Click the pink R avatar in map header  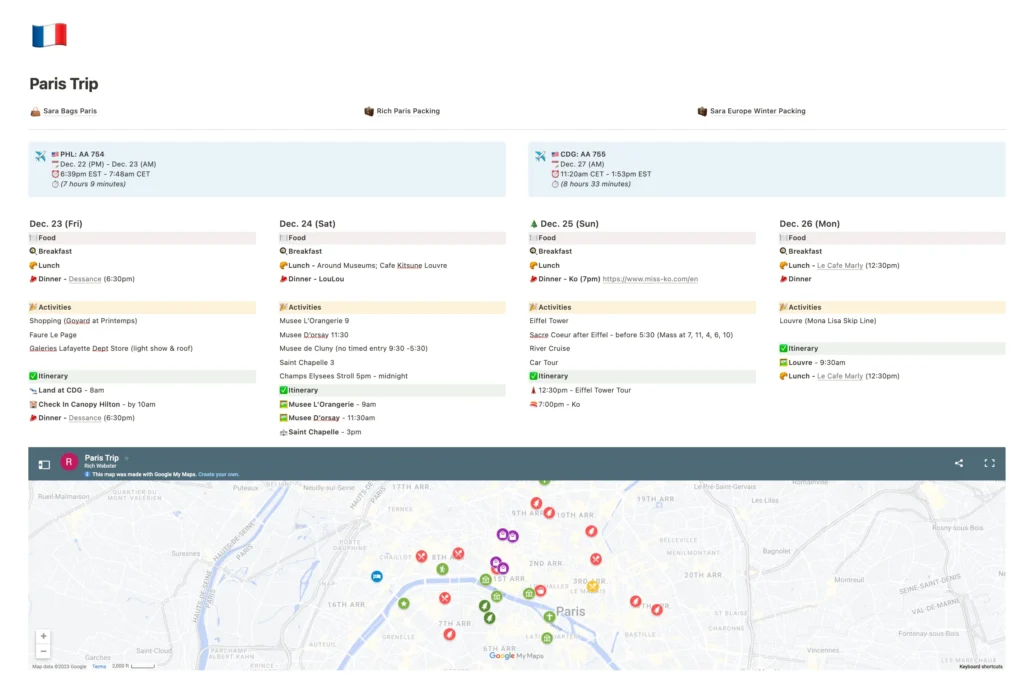[x=69, y=462]
